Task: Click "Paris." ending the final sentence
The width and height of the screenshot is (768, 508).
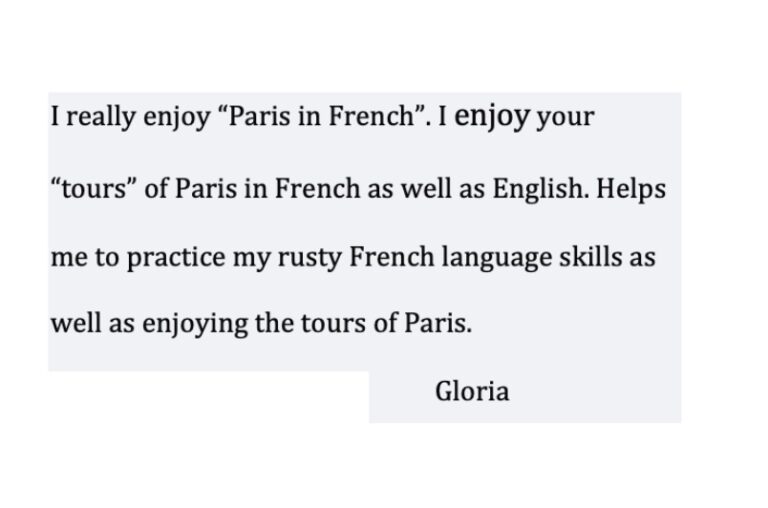Action: pyautogui.click(x=438, y=323)
